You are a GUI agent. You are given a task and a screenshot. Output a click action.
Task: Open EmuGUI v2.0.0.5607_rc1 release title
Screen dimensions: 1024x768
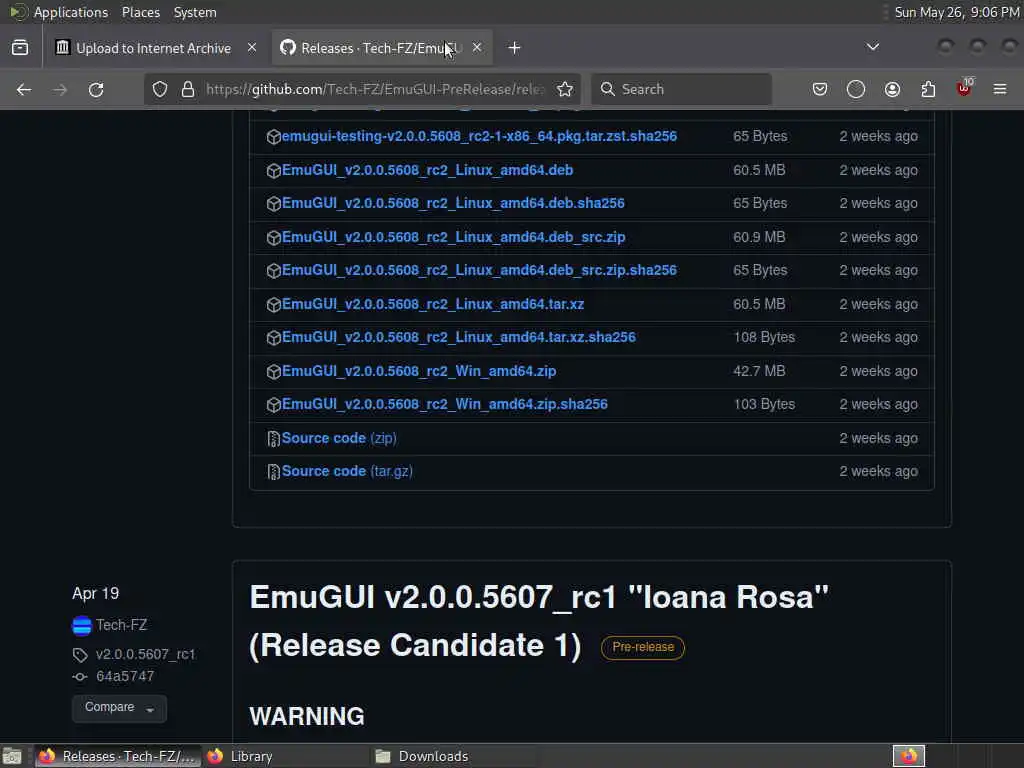coord(539,621)
